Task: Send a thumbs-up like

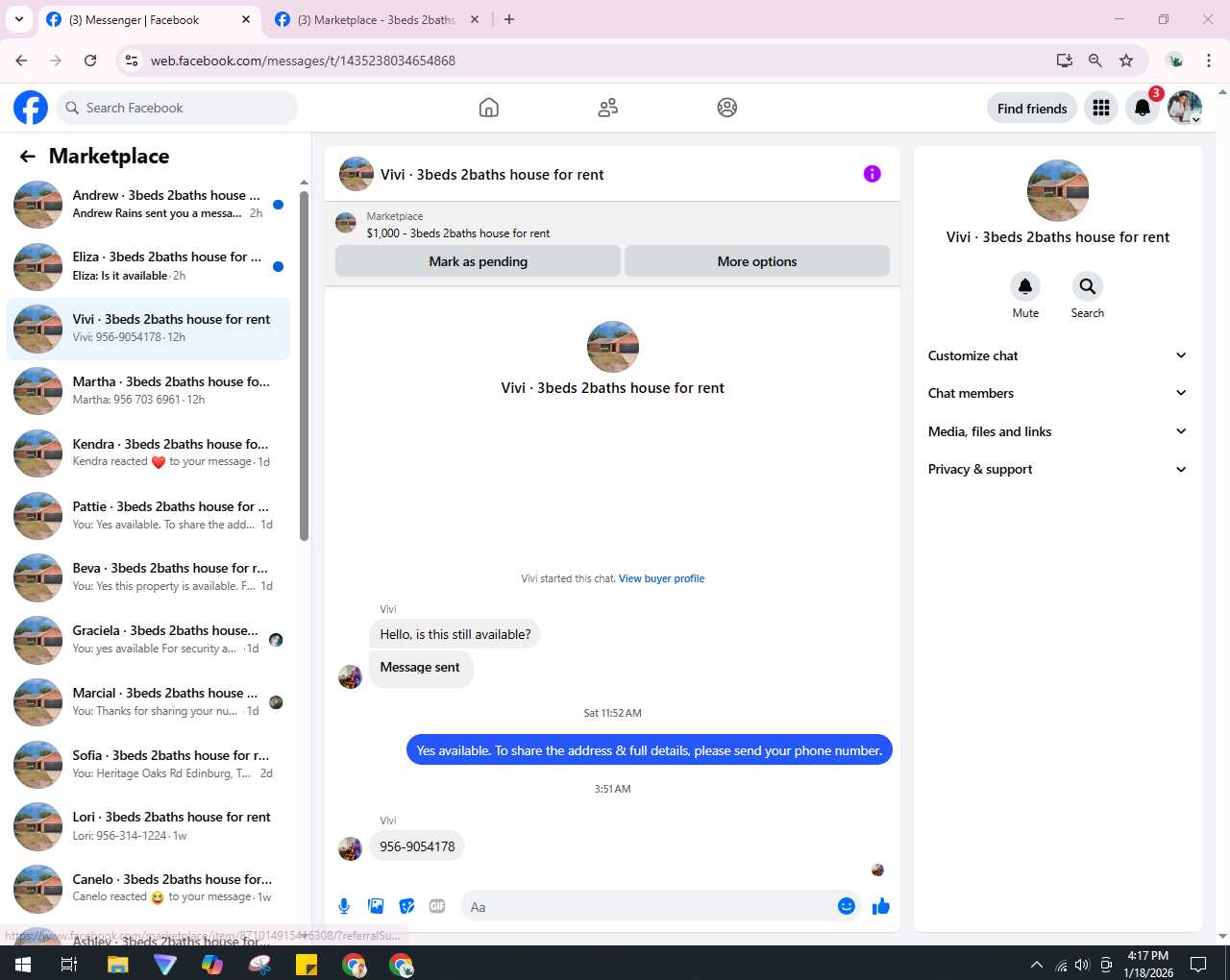Action: click(881, 906)
